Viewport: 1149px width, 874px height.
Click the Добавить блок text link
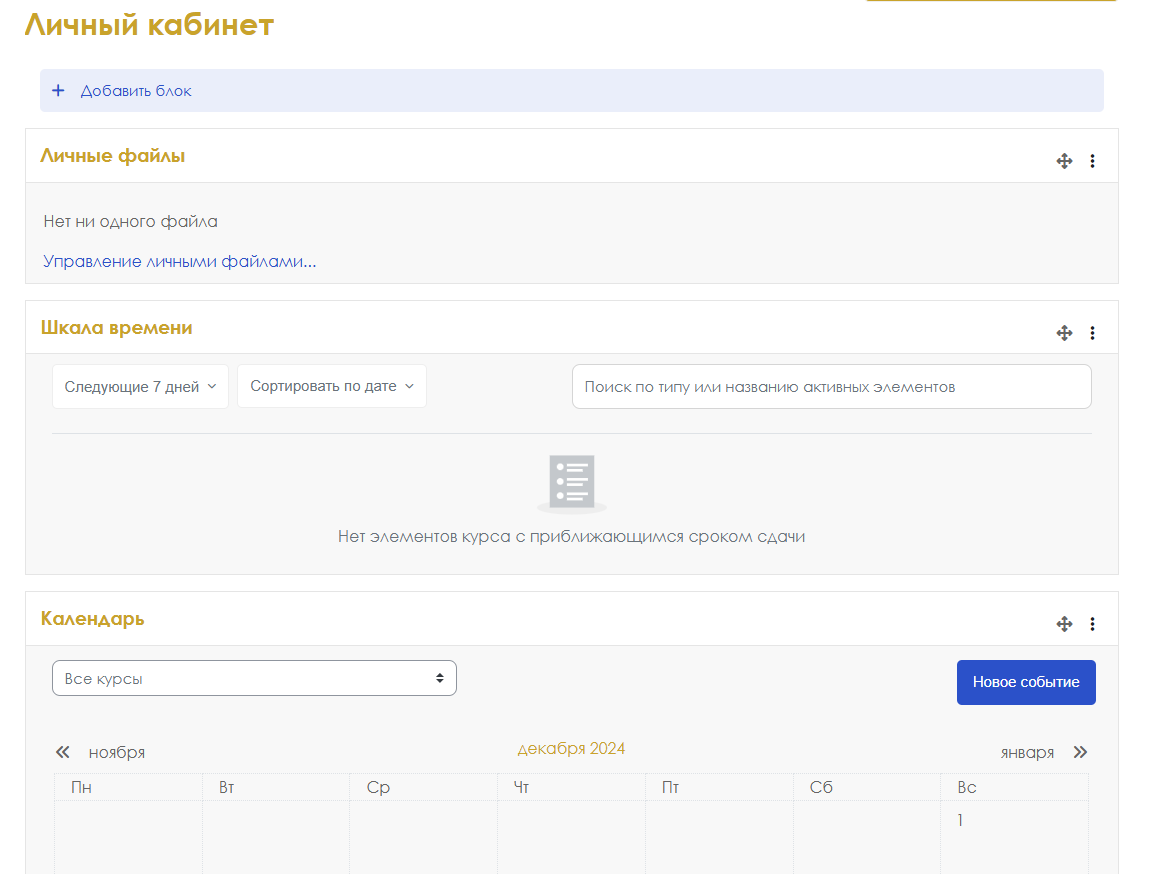(x=136, y=91)
